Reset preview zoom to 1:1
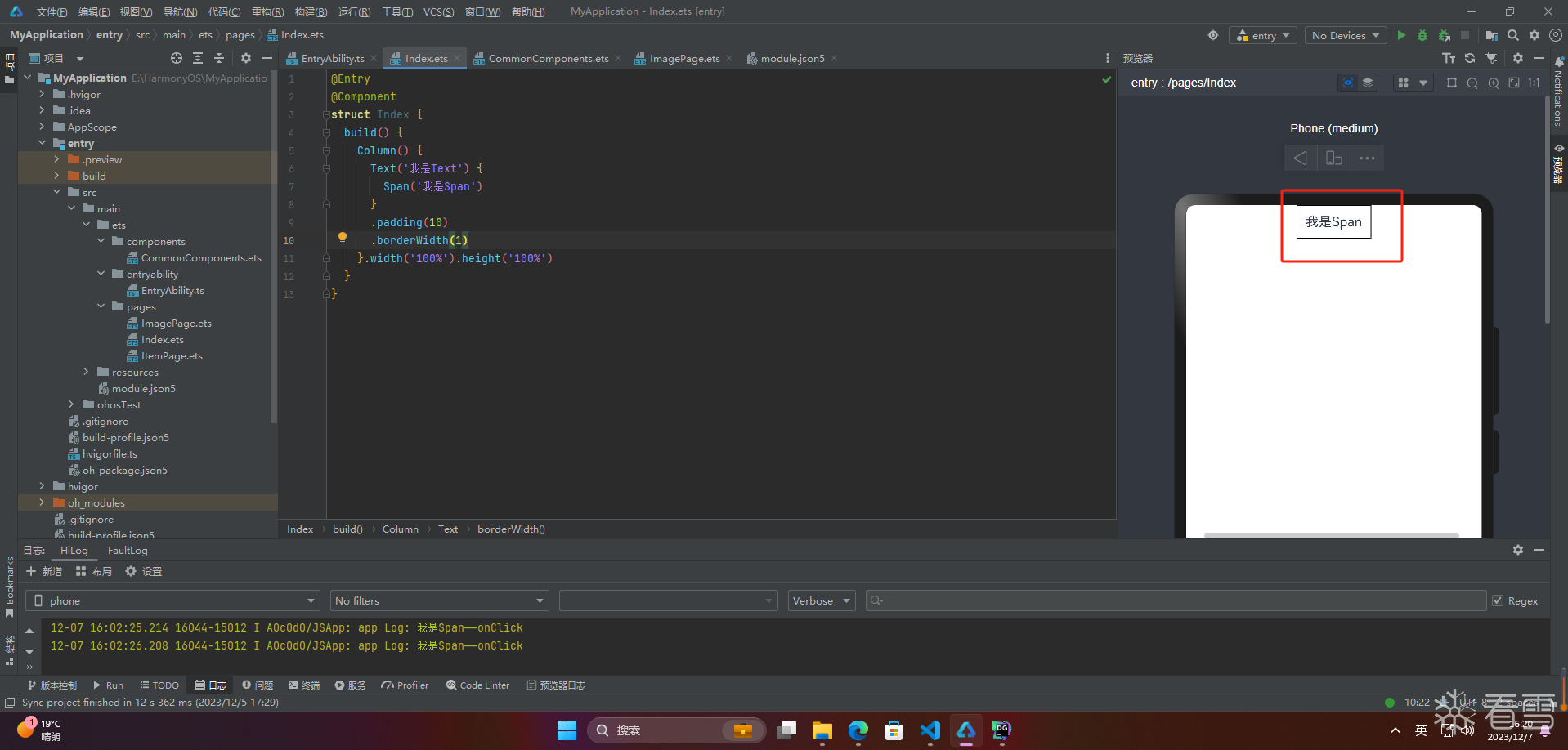 1534,83
